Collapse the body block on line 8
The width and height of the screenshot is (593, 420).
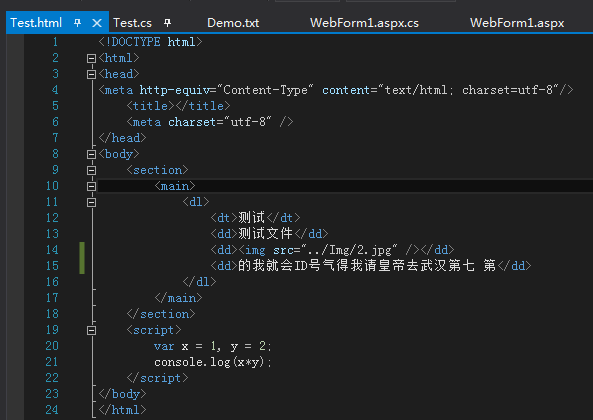pyautogui.click(x=91, y=154)
